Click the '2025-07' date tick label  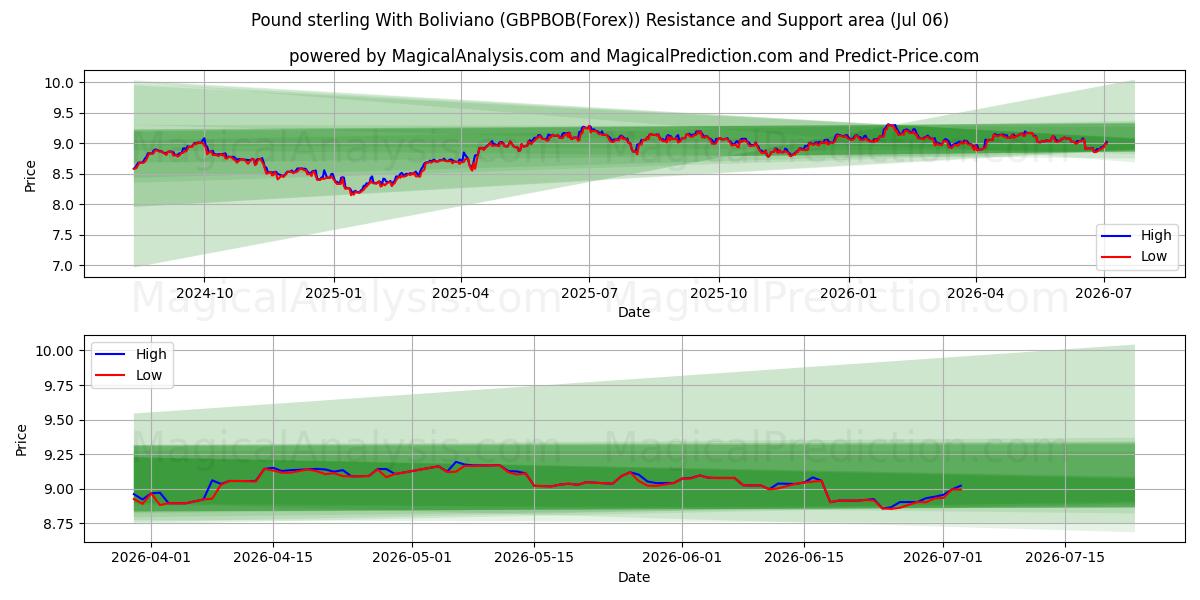pos(589,293)
